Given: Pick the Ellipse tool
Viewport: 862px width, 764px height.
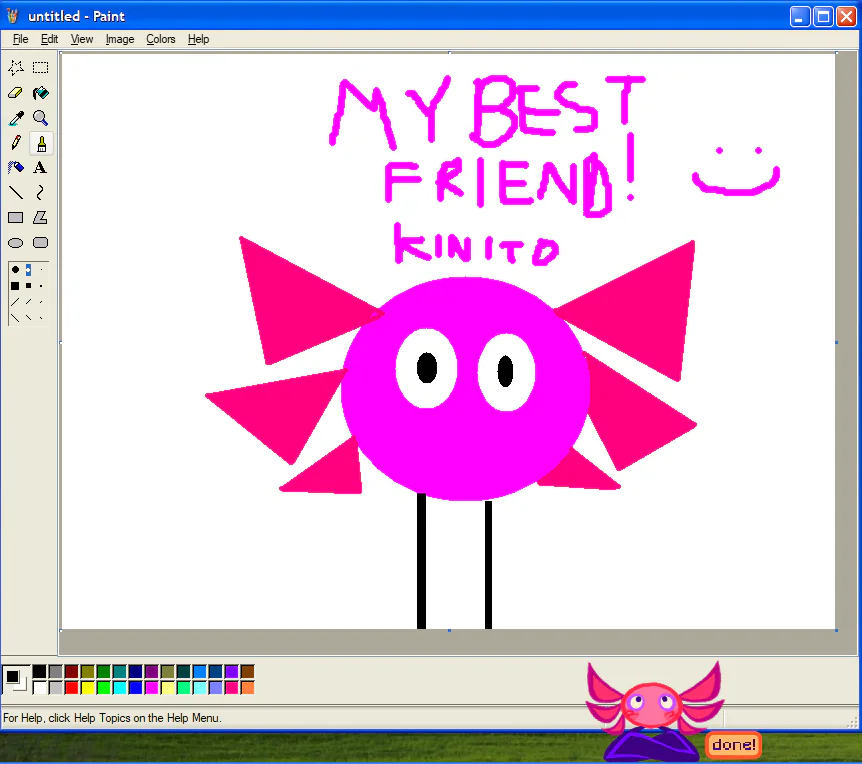Looking at the screenshot, I should tap(16, 242).
